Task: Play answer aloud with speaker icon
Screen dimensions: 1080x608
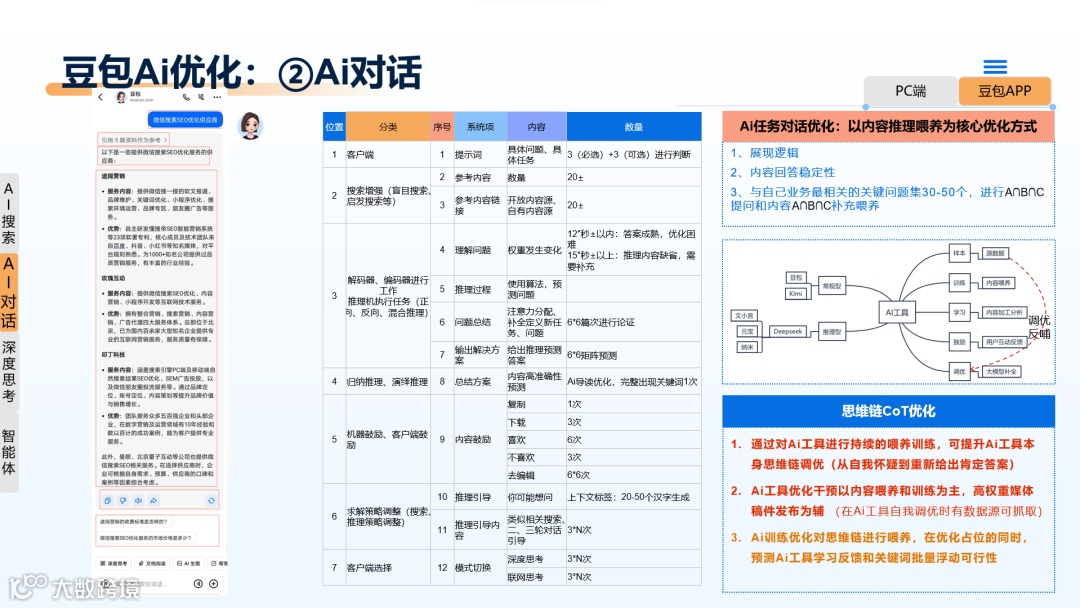Action: (138, 501)
